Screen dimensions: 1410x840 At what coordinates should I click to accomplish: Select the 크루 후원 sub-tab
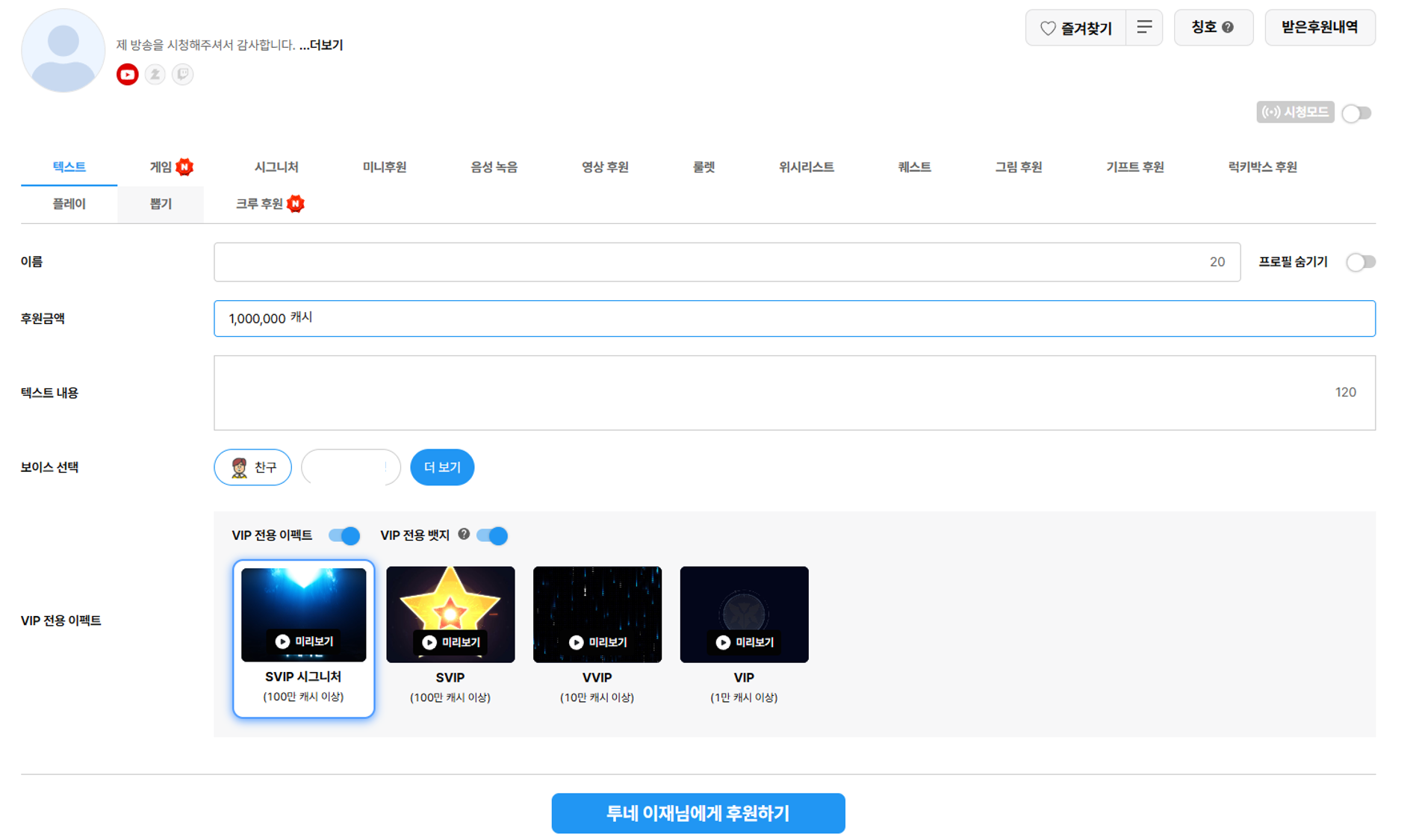pos(269,204)
